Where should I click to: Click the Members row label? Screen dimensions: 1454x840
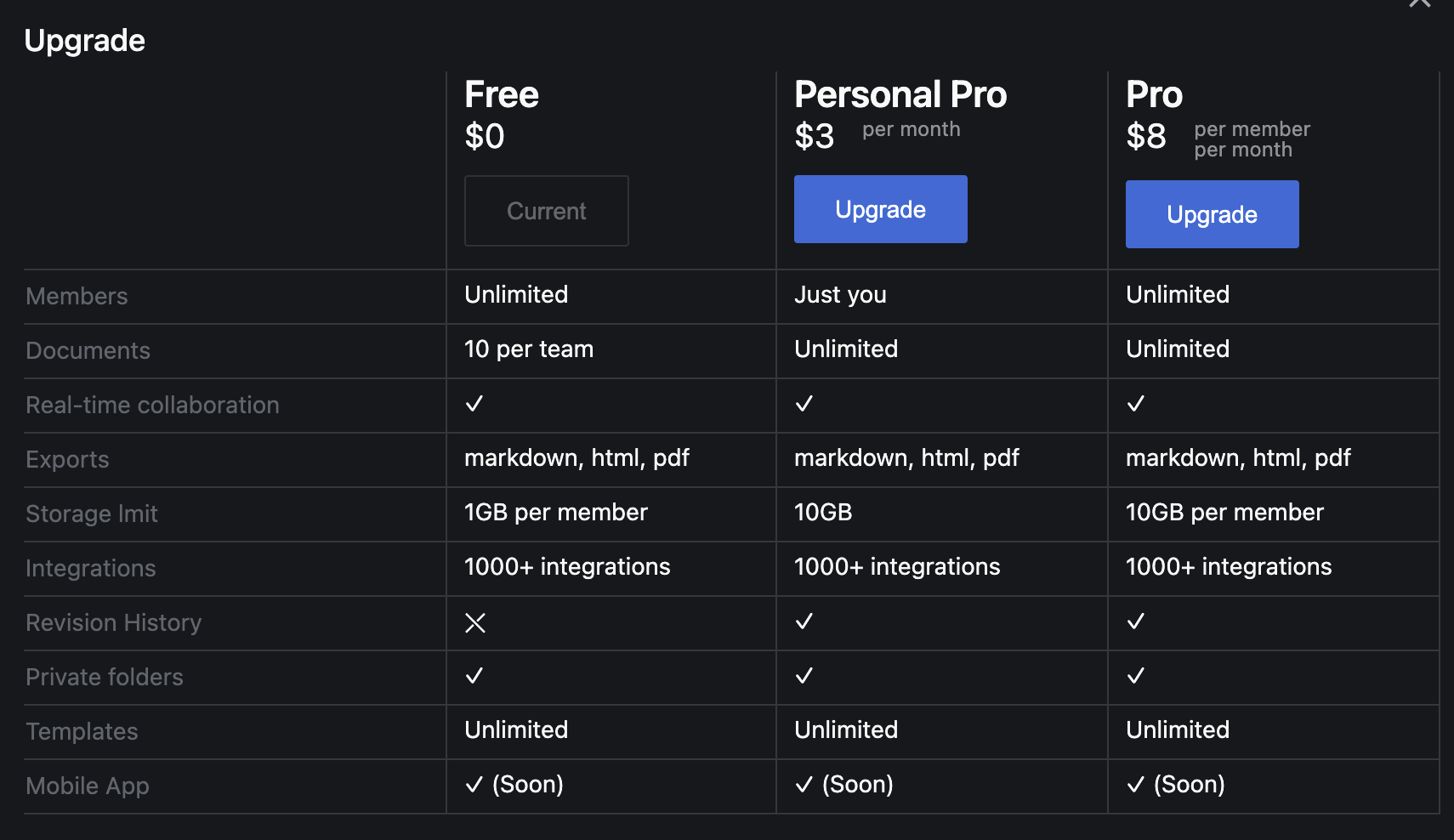pos(77,296)
